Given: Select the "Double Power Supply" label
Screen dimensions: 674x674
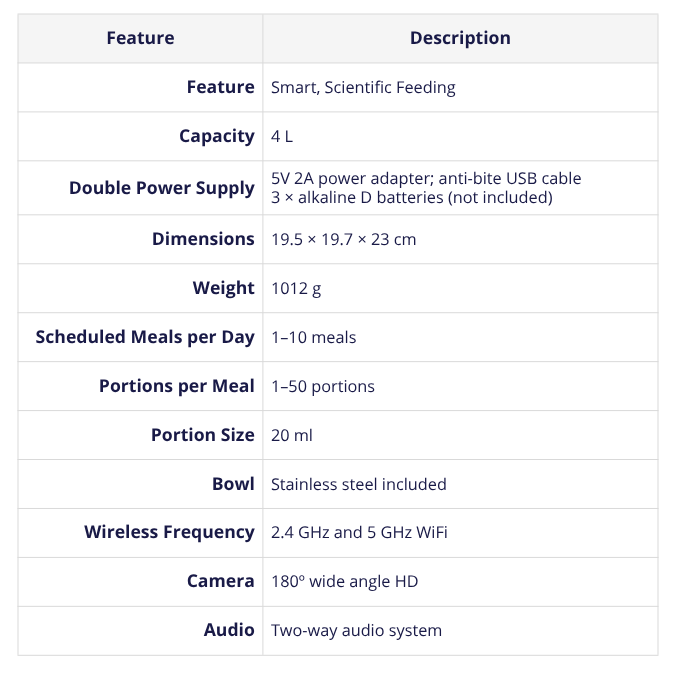Looking at the screenshot, I should [161, 188].
